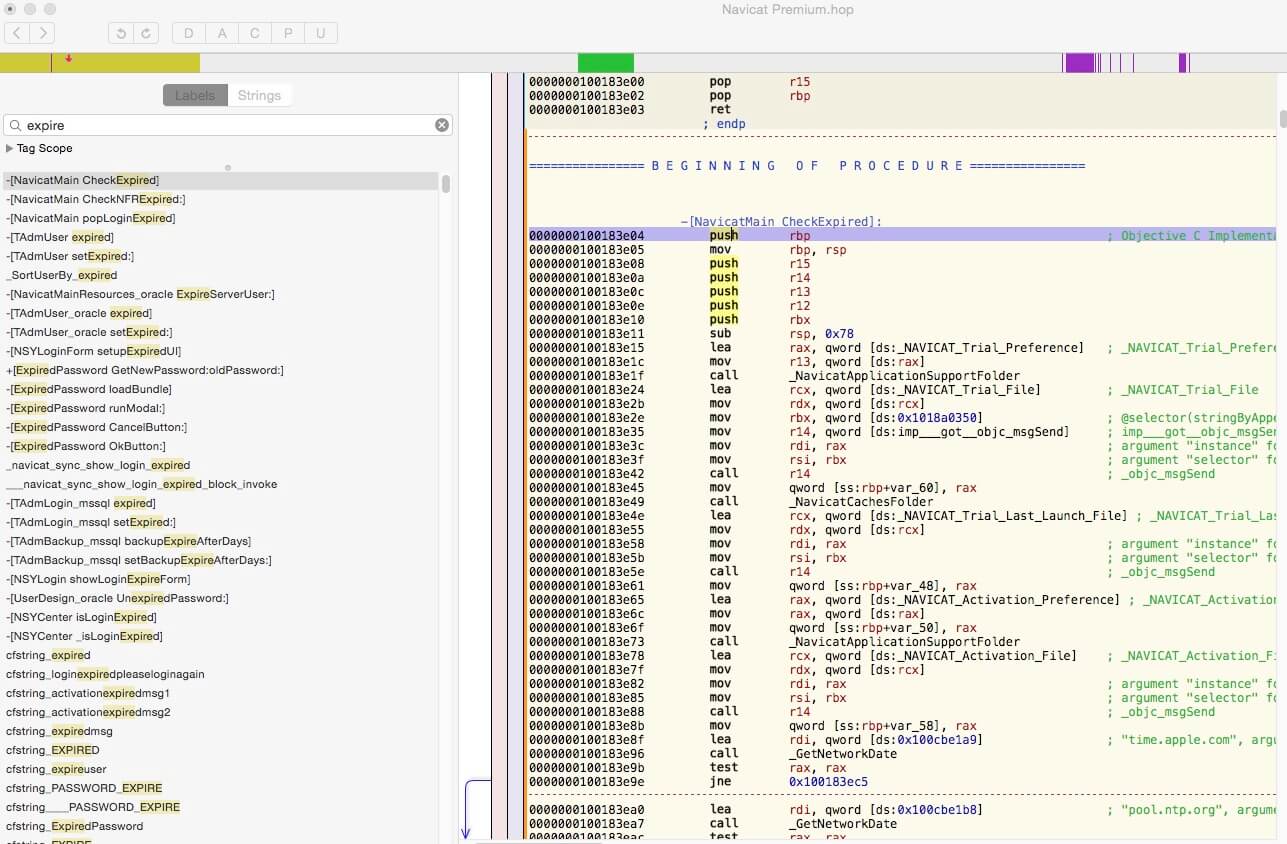Click the expire search input field
Image resolution: width=1287 pixels, height=844 pixels.
click(x=228, y=125)
